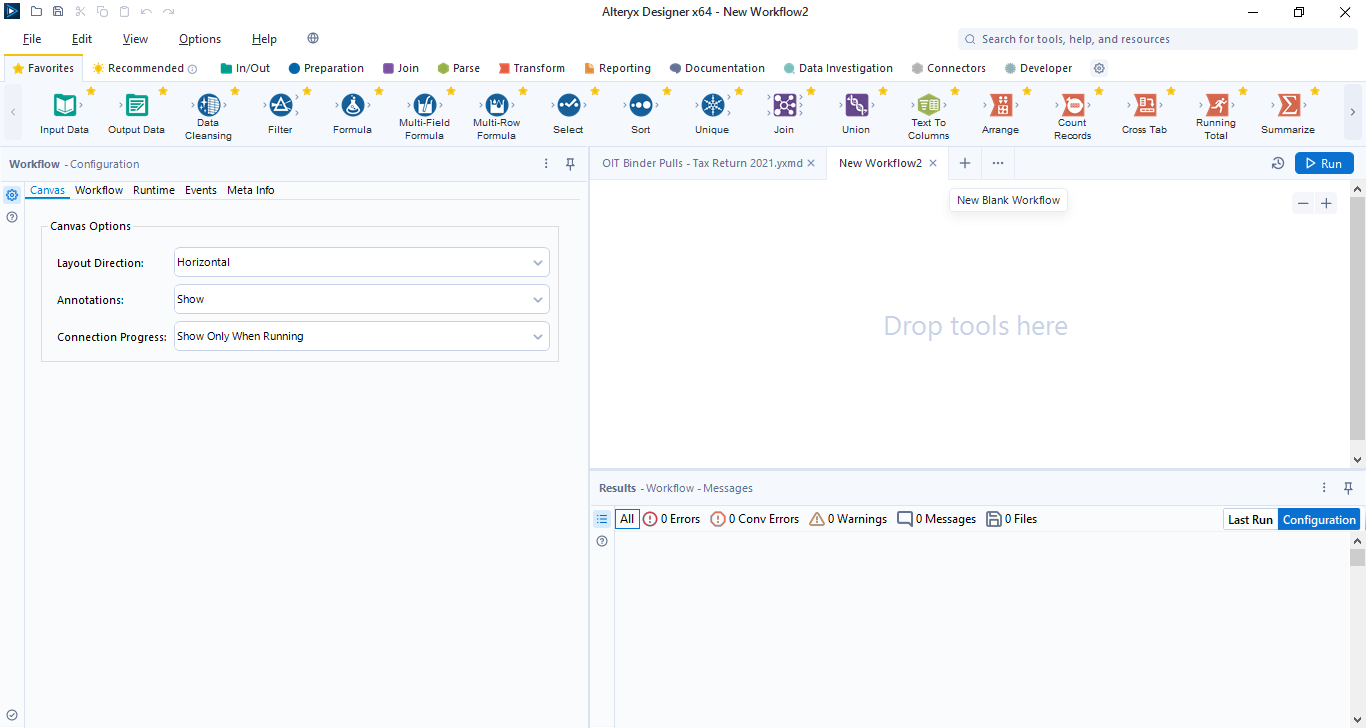Screen dimensions: 1366x728
Task: Choose the Sort tool
Action: tap(641, 113)
